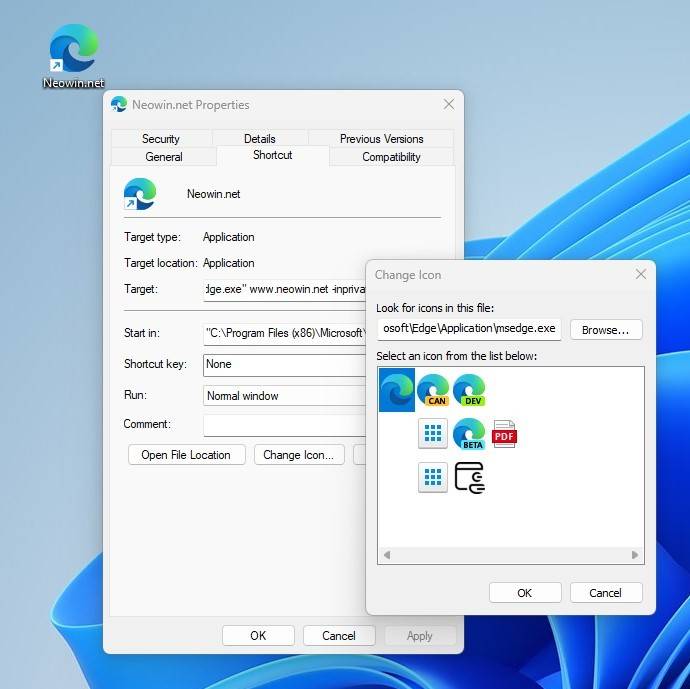Click the icon list's left scroll arrow
Image resolution: width=690 pixels, height=689 pixels.
(x=387, y=555)
